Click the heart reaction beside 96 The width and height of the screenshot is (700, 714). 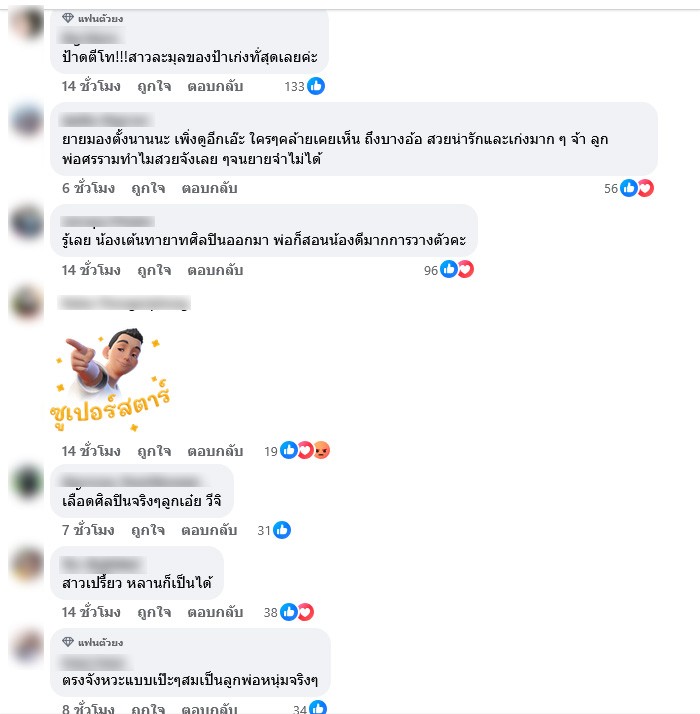point(466,270)
